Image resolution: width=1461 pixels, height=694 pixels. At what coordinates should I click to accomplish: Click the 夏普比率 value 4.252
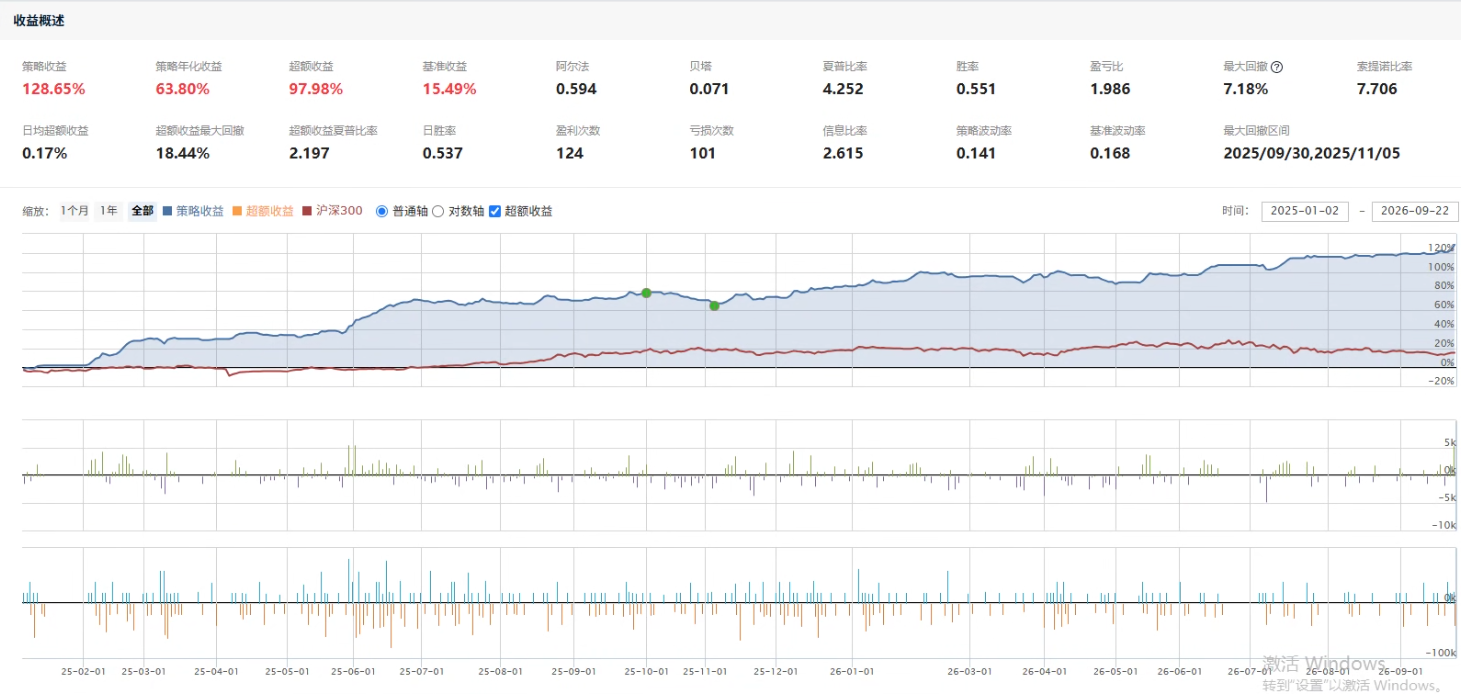tap(843, 89)
